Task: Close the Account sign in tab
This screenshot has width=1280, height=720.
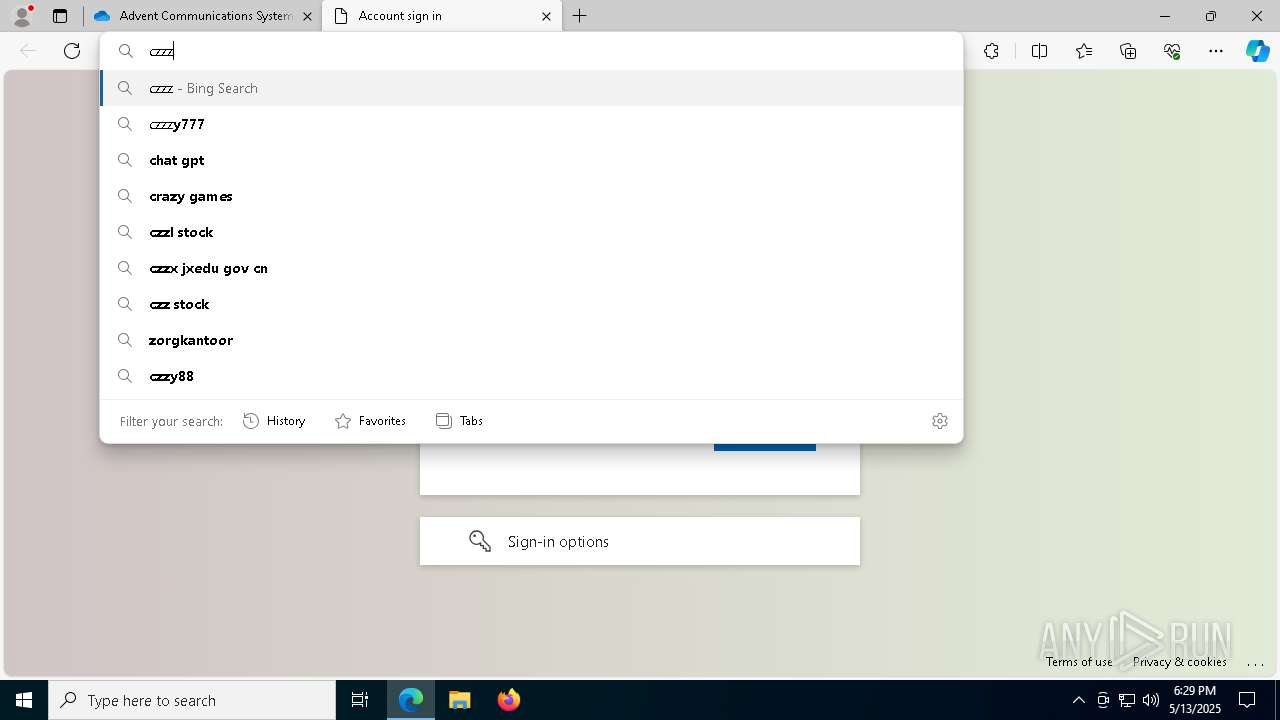Action: [x=546, y=16]
